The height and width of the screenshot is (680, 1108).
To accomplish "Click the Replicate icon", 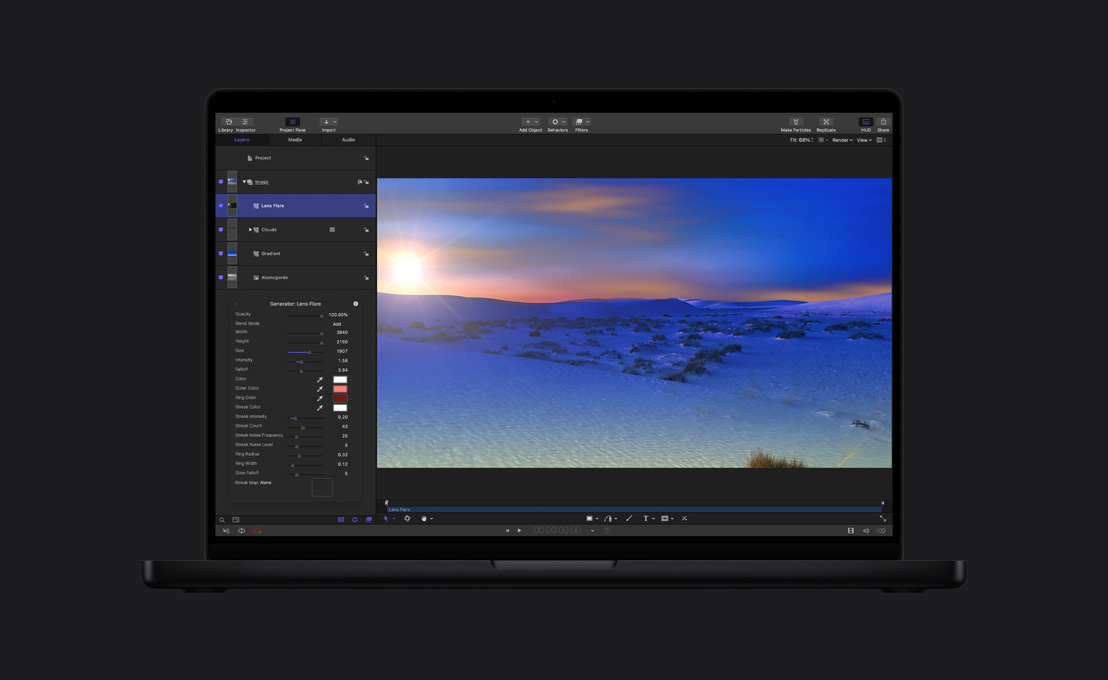I will tap(826, 122).
